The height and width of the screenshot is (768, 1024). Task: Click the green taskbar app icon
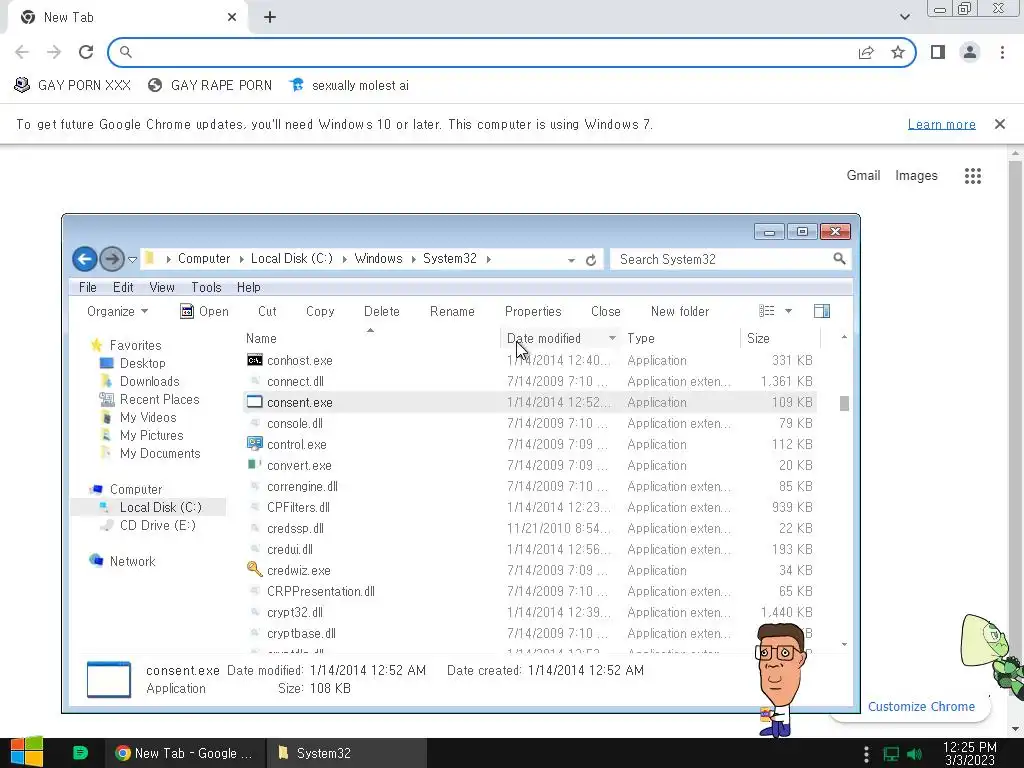80,753
